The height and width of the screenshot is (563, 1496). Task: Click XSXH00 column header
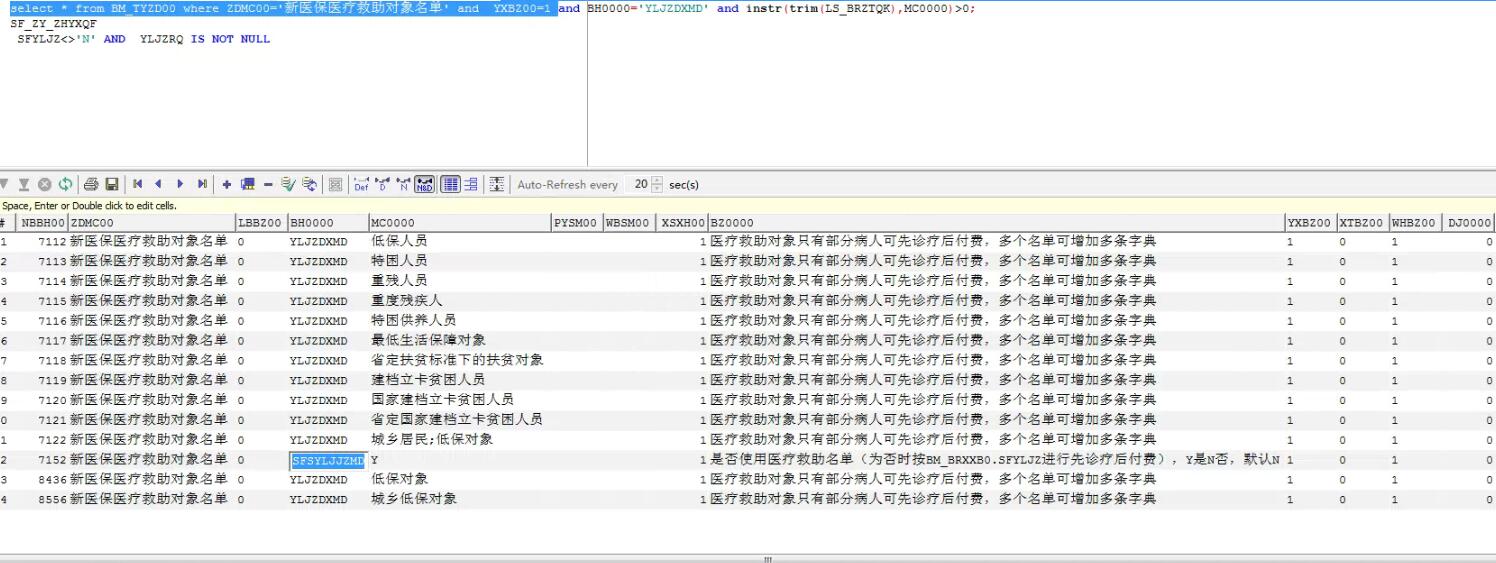pyautogui.click(x=682, y=223)
